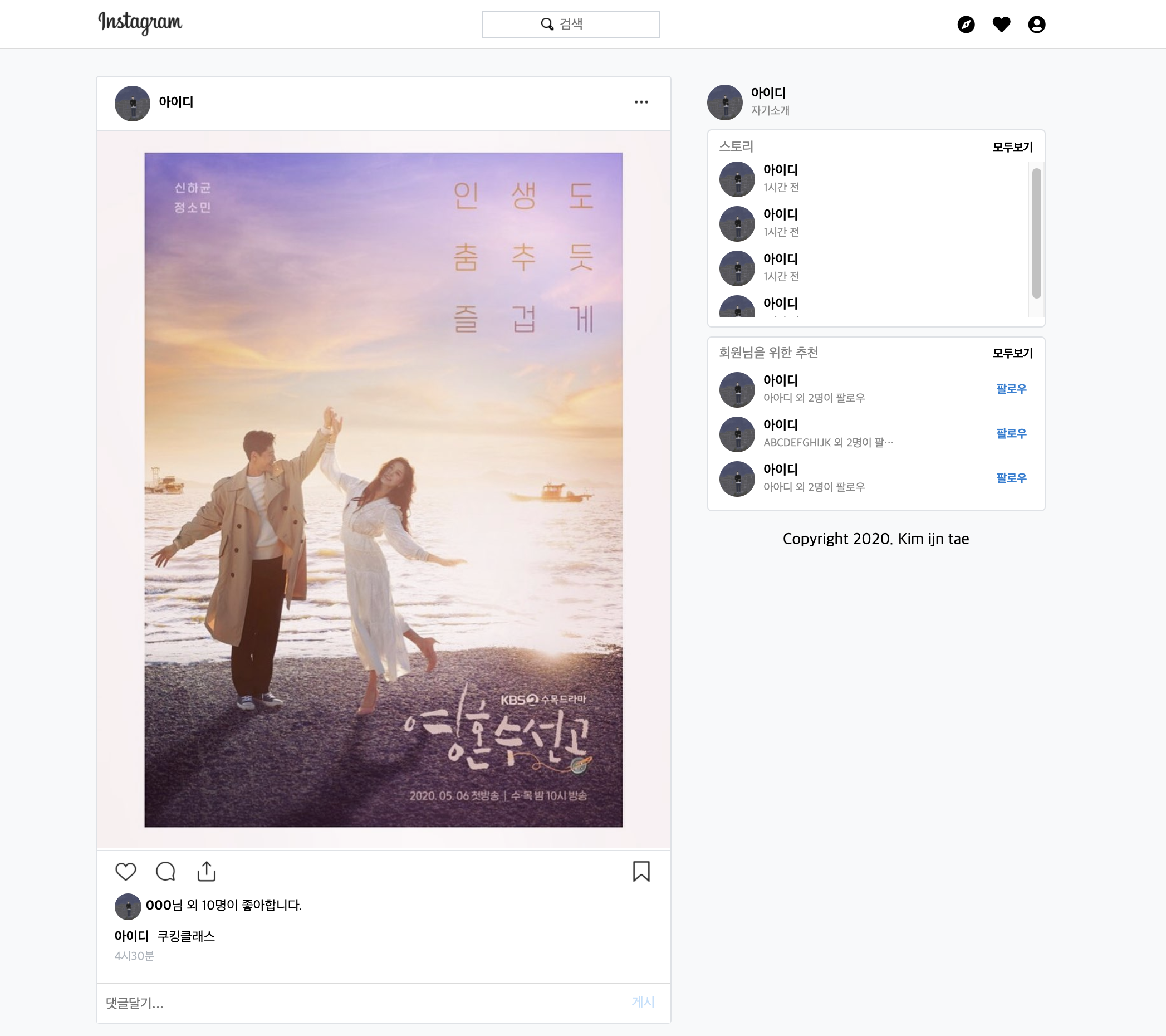The width and height of the screenshot is (1166, 1036).
Task: Click the 자기소개 text
Action: (770, 111)
